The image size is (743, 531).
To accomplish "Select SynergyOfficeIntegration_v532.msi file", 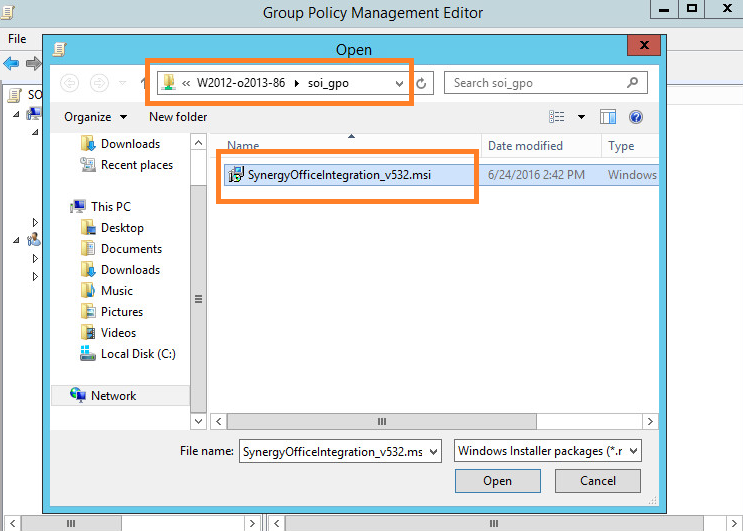I will pyautogui.click(x=339, y=175).
